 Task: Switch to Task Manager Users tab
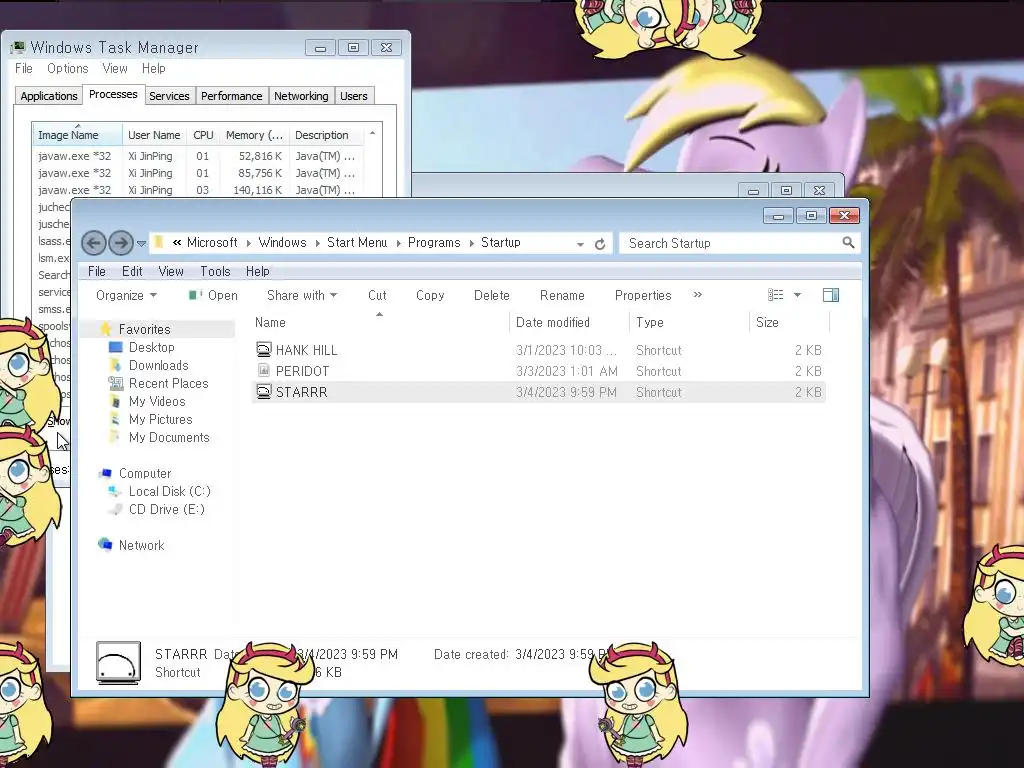[x=353, y=96]
